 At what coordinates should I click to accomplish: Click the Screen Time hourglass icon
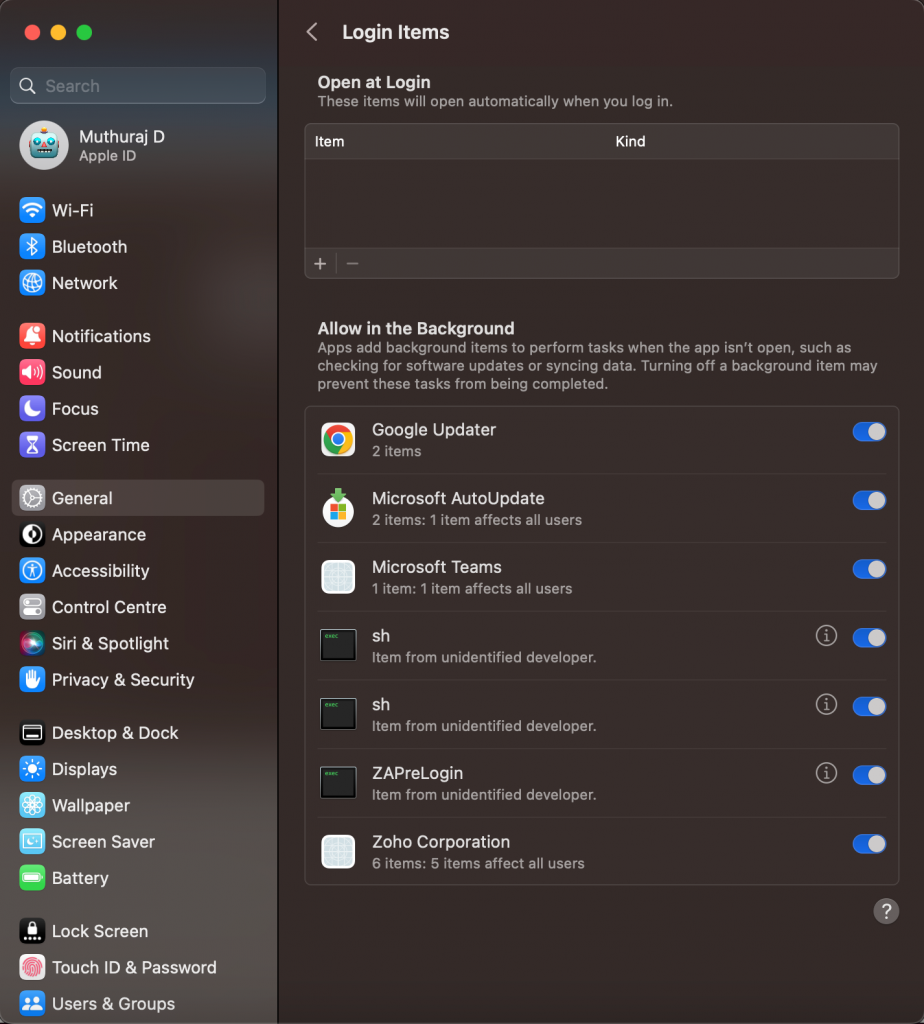(x=32, y=445)
